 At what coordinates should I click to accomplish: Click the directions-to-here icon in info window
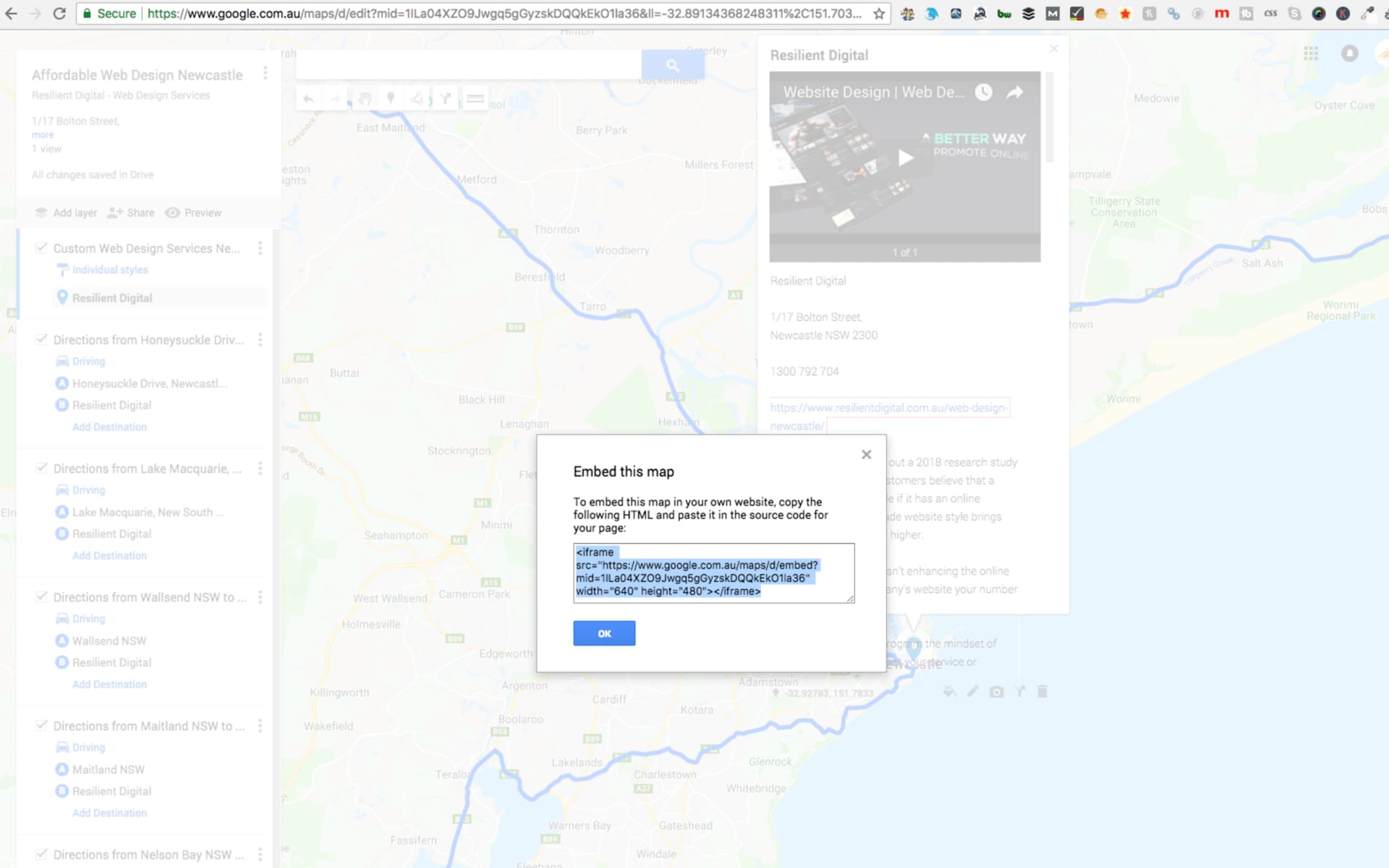point(1020,692)
